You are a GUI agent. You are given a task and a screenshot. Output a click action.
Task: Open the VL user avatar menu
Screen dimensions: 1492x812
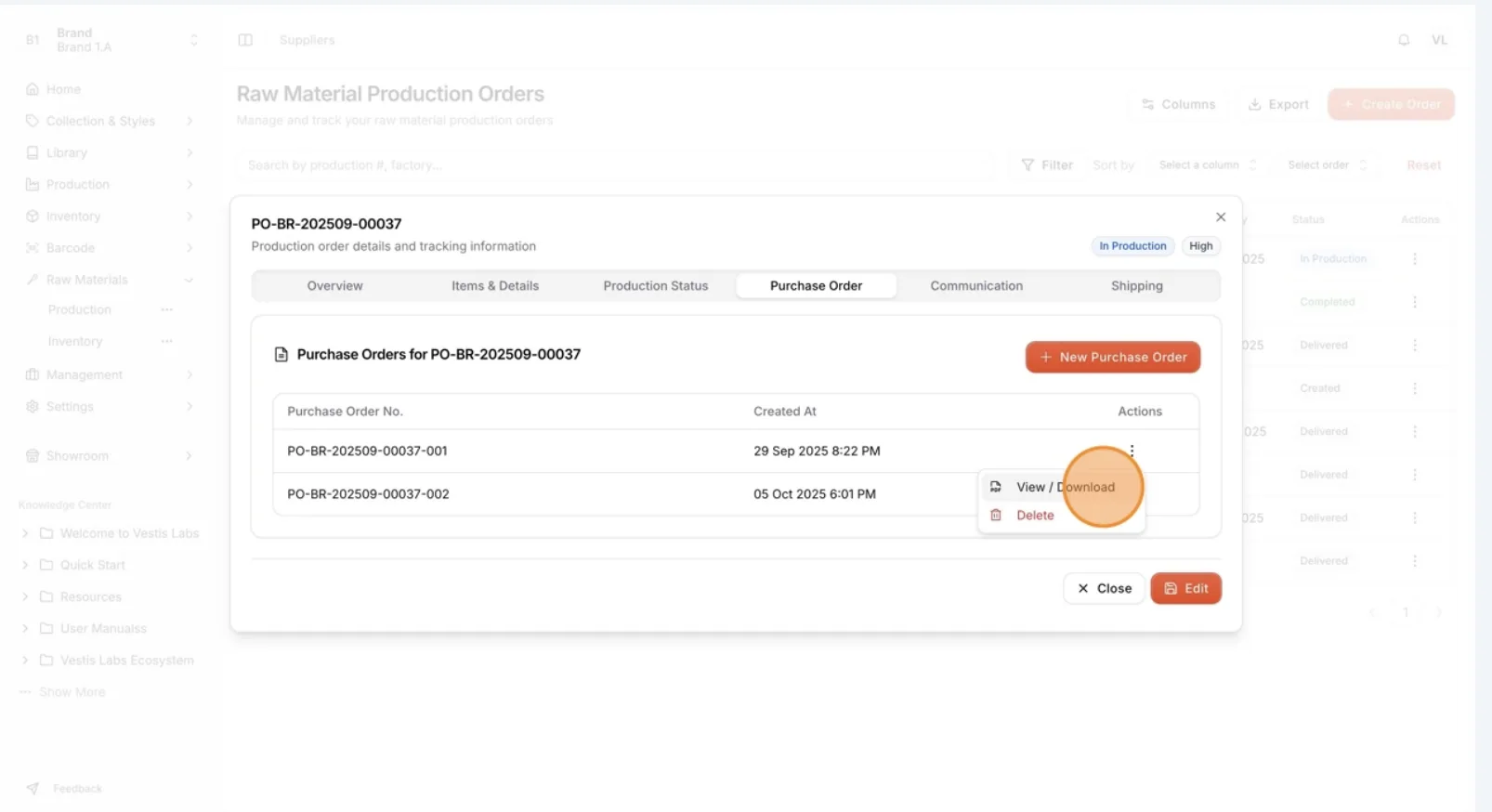[1439, 40]
